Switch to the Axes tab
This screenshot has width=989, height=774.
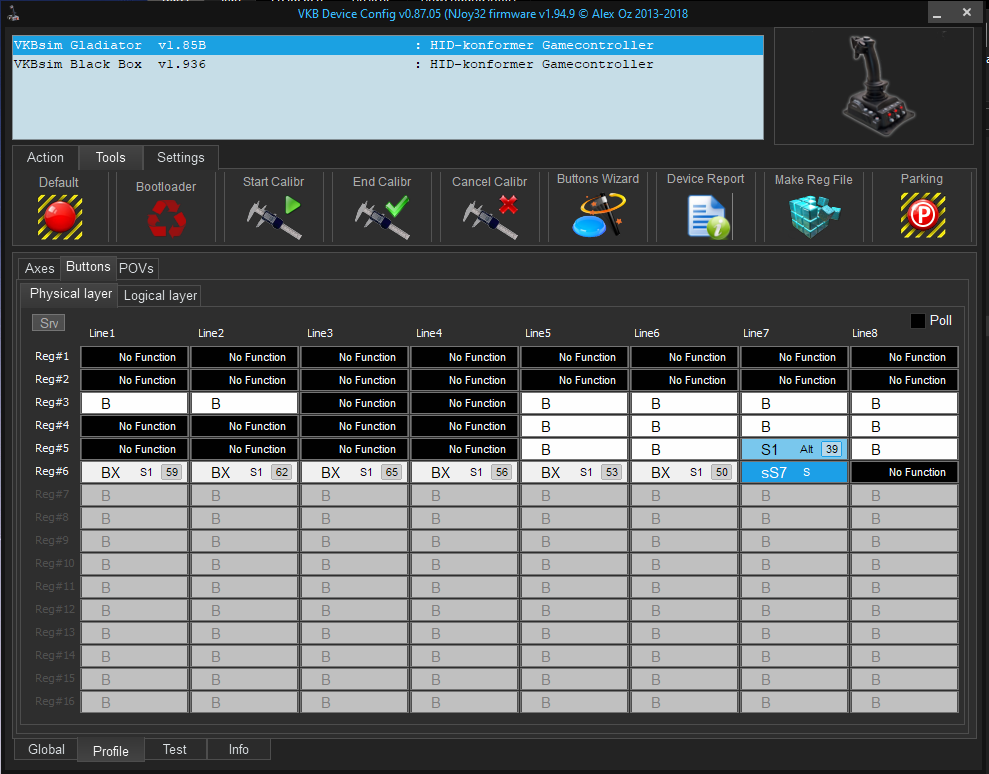[40, 268]
